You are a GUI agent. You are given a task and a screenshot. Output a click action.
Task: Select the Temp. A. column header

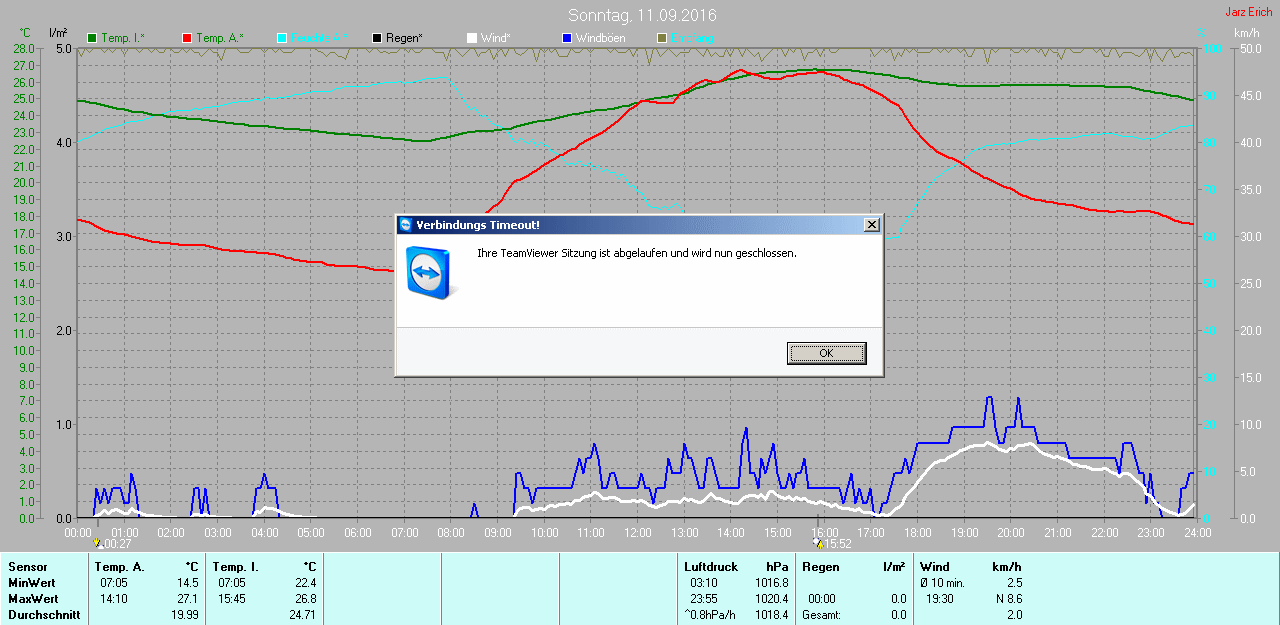119,567
